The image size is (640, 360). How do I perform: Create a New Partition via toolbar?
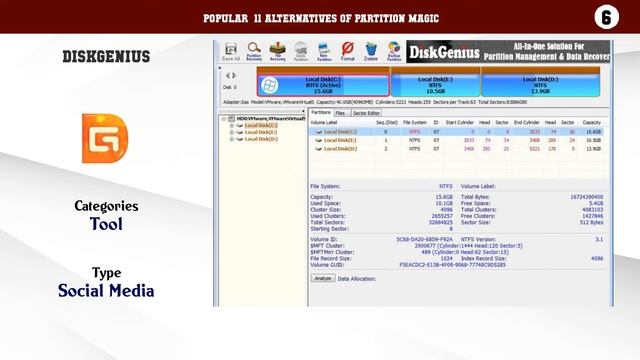324,52
